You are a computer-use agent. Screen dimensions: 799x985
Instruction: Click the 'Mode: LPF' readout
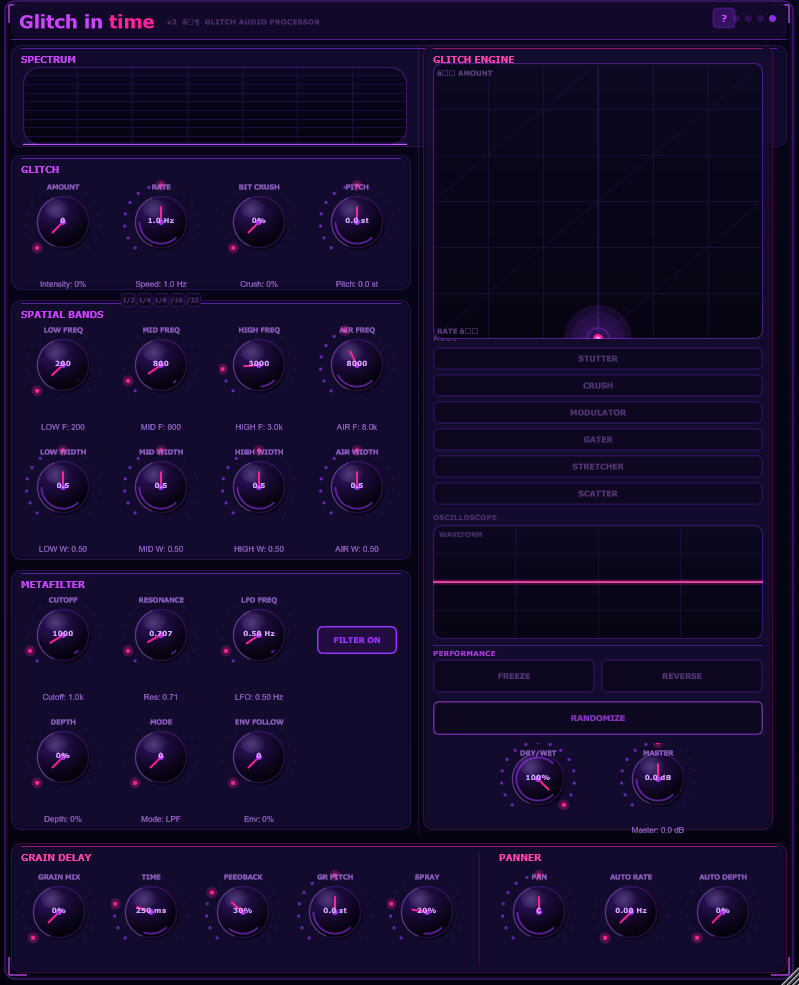click(161, 819)
